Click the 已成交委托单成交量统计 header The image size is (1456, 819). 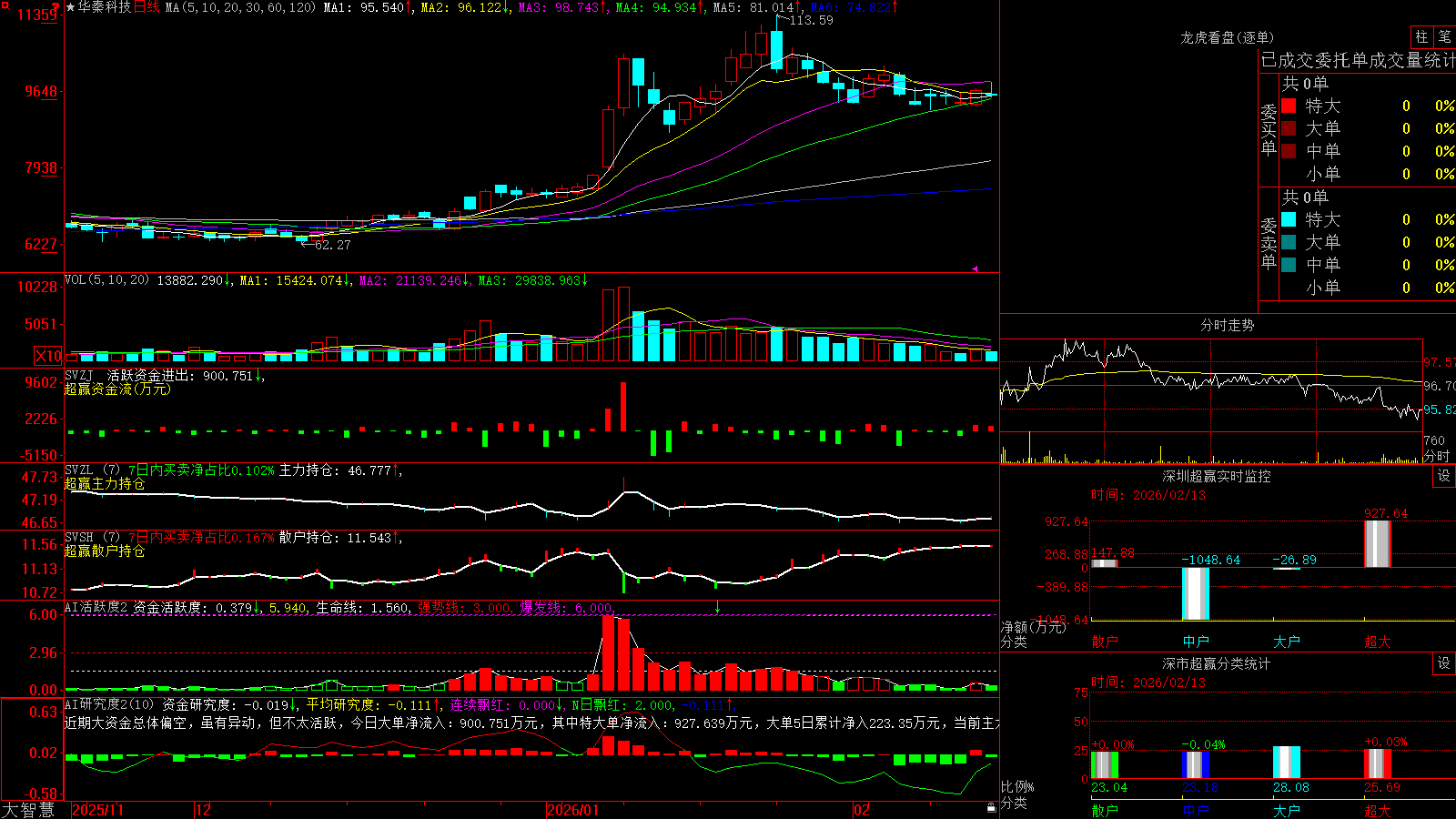[1358, 60]
